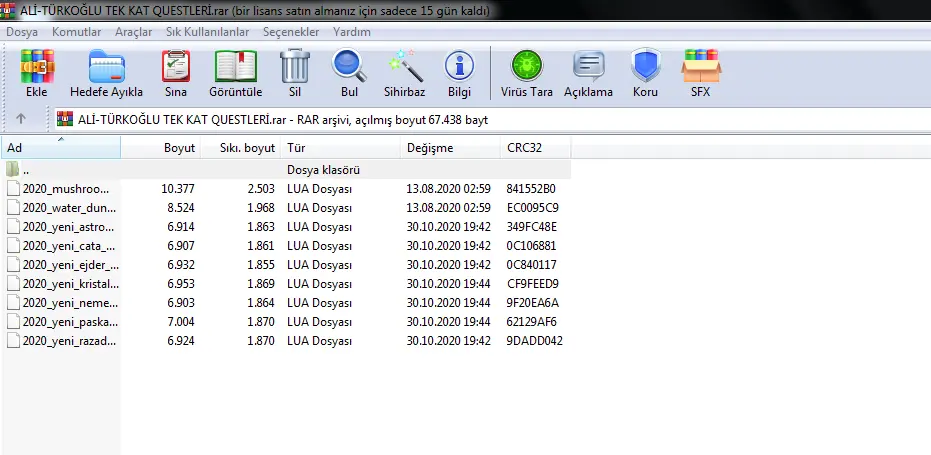931x455 pixels.
Task: Click size value 7.004
Action: pyautogui.click(x=180, y=322)
